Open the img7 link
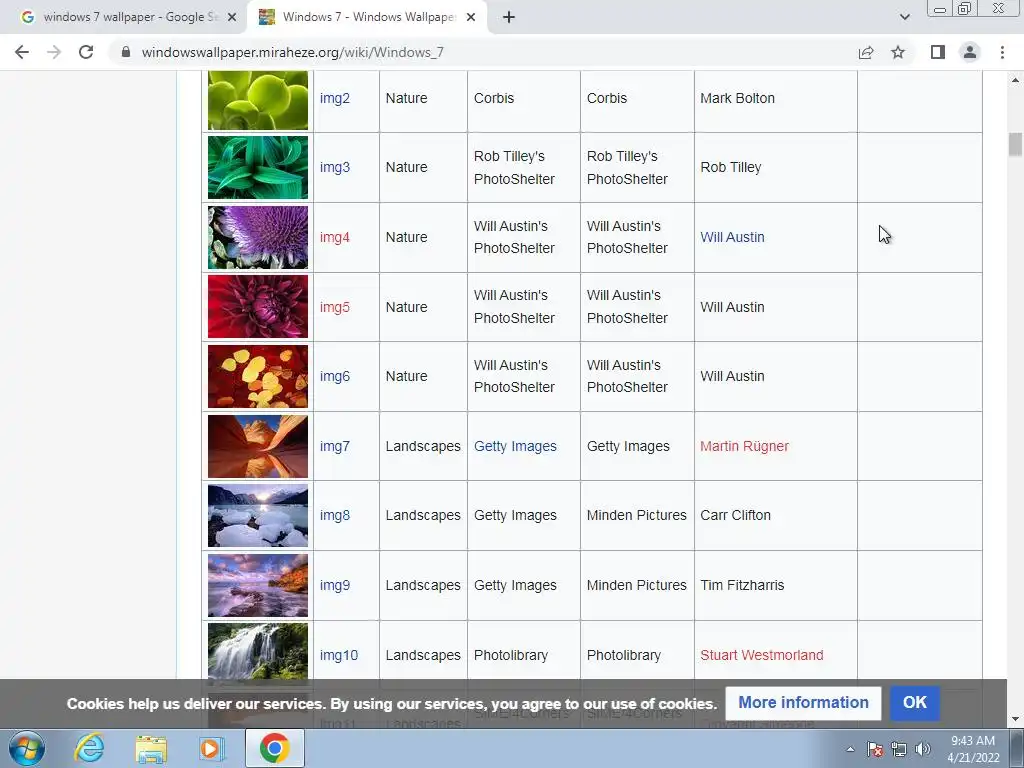Screen dimensions: 1024x768 click(x=335, y=446)
